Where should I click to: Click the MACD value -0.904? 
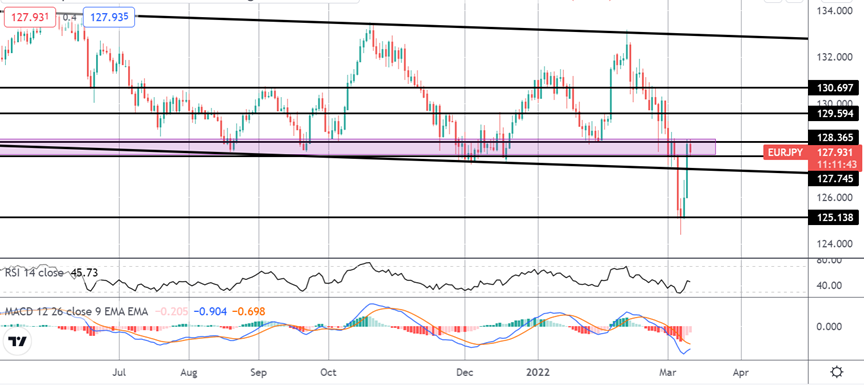tap(209, 312)
